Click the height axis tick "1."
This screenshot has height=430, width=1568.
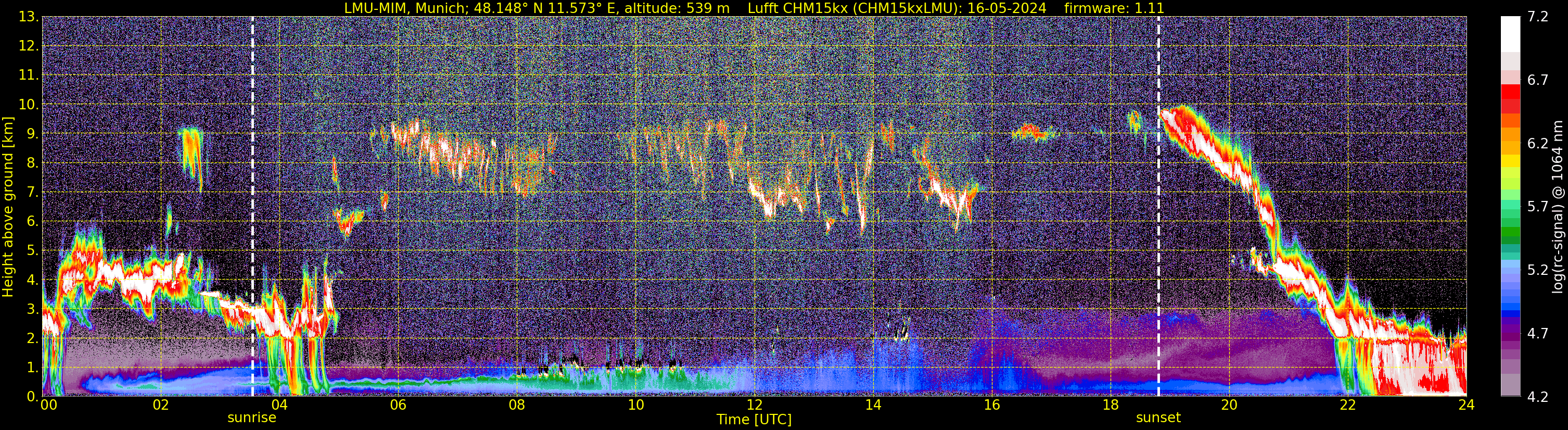pyautogui.click(x=32, y=368)
